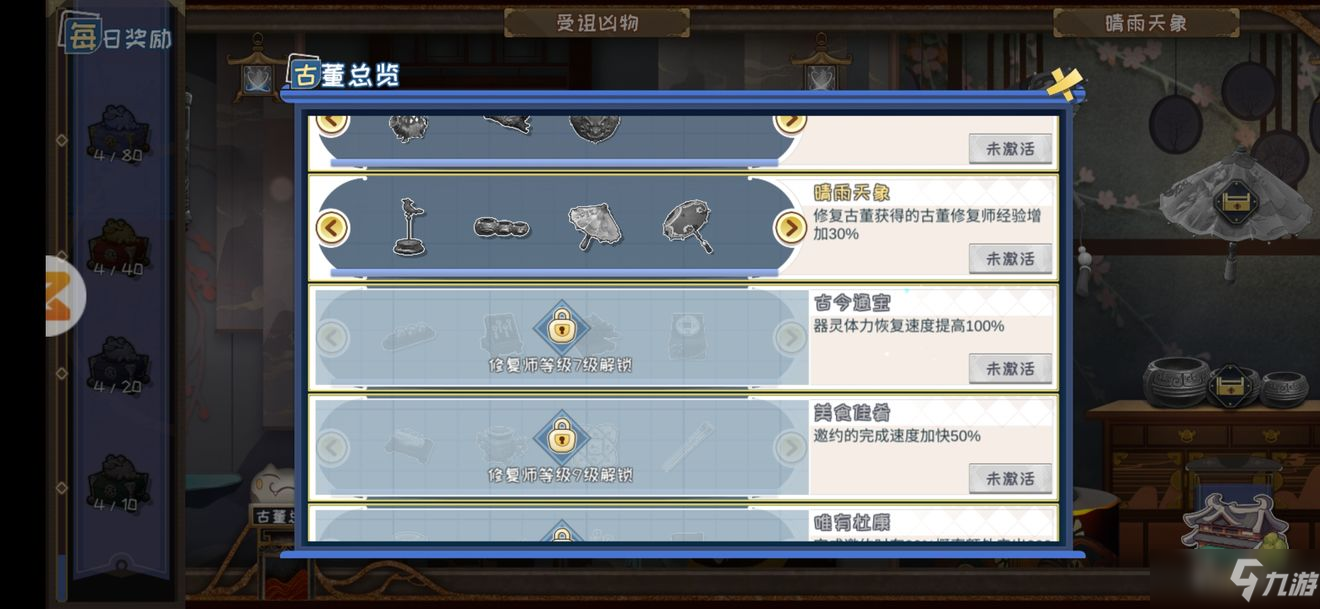Close the 古董总览 panel with the X

coord(1065,85)
